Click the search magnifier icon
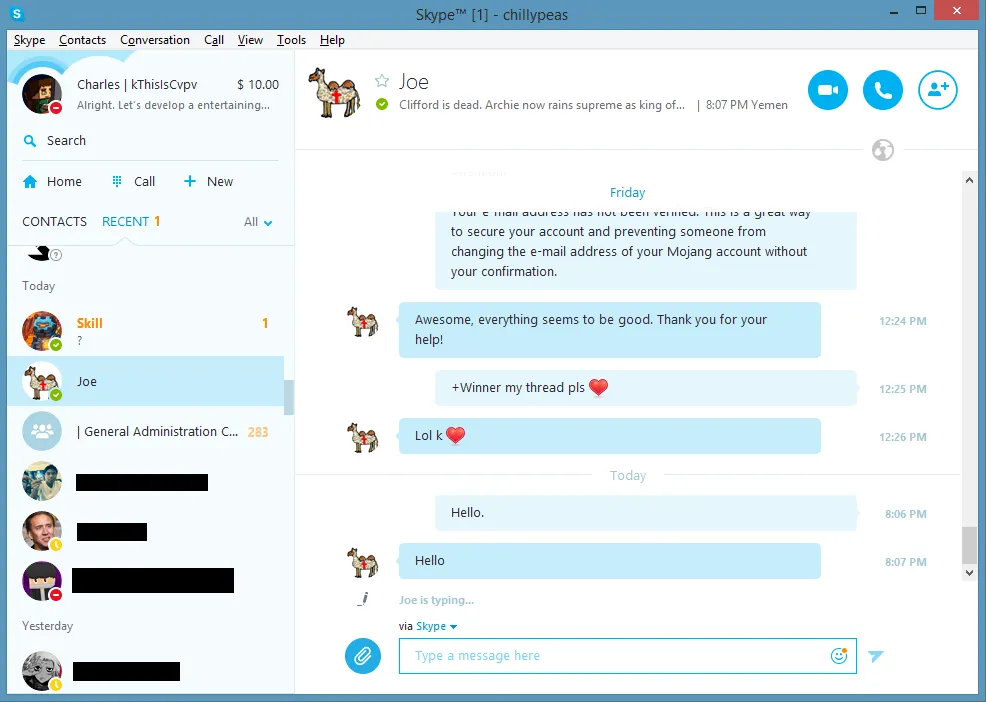 30,141
